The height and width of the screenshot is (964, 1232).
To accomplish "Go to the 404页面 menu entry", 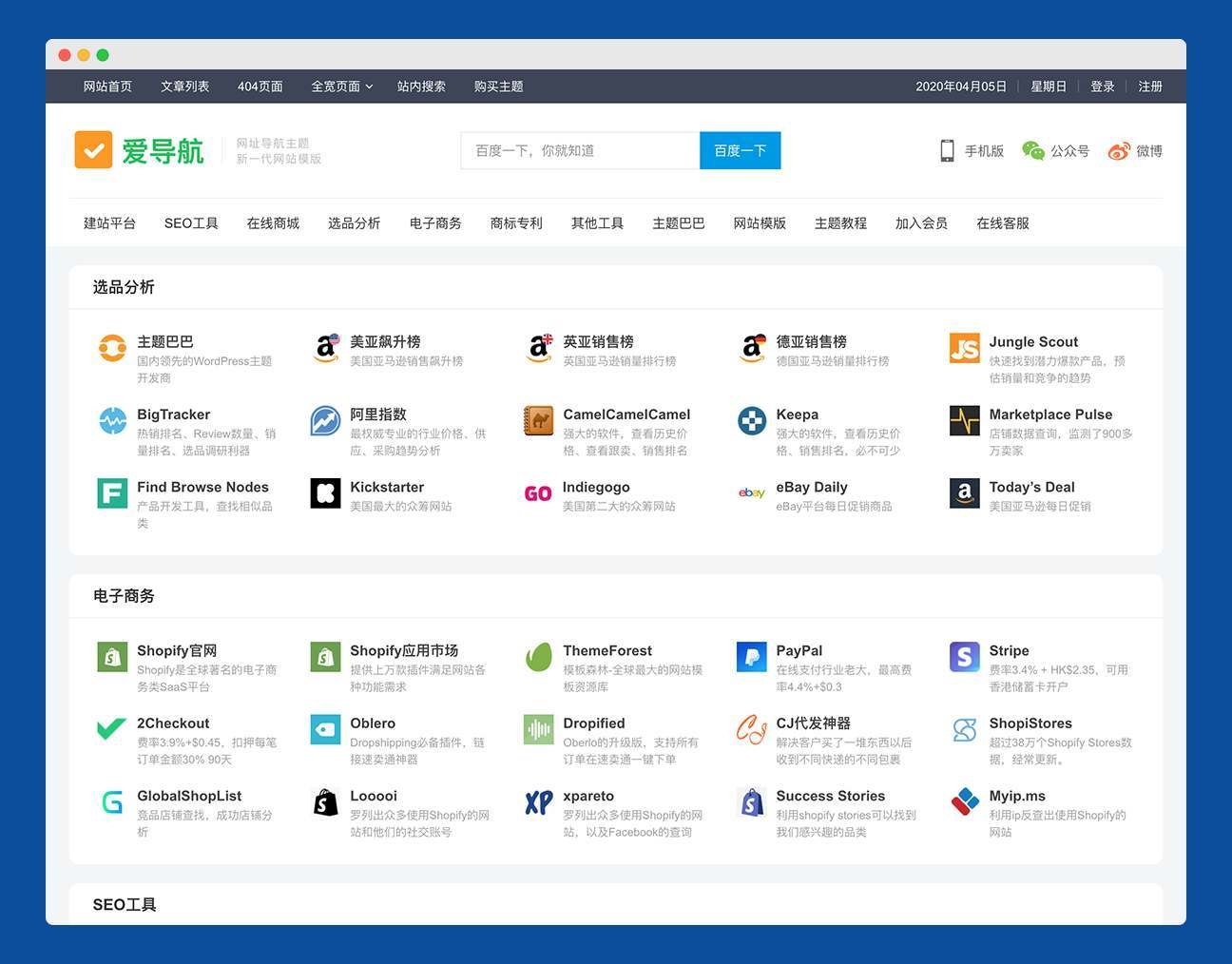I will [260, 86].
